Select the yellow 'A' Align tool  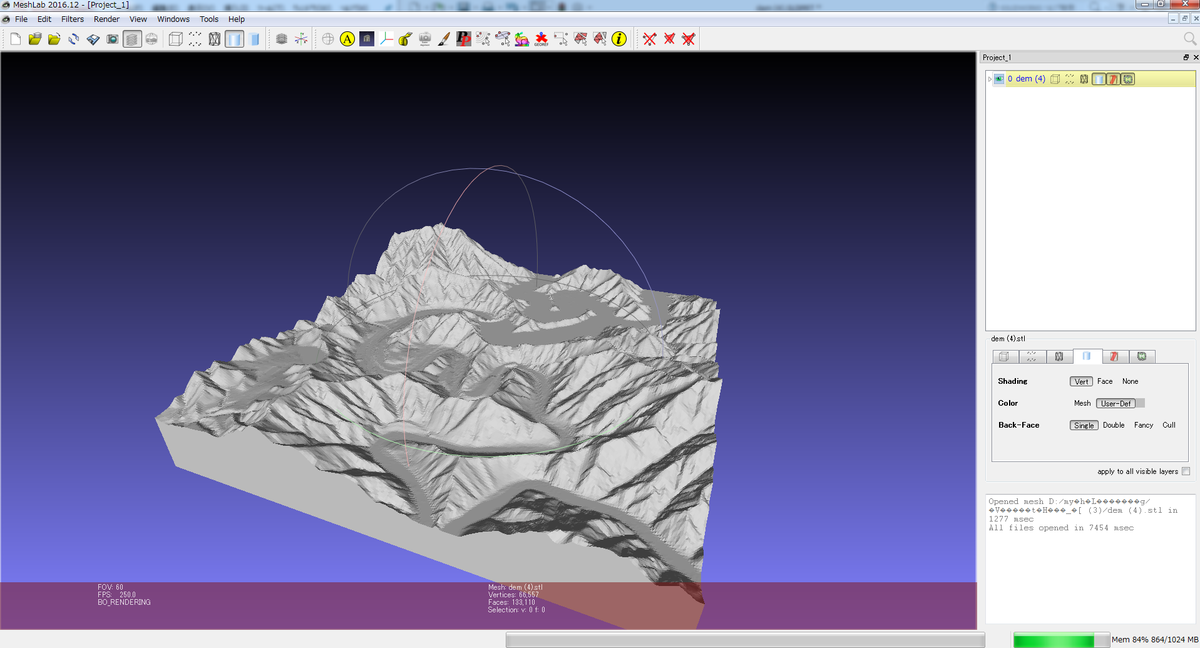pos(347,39)
